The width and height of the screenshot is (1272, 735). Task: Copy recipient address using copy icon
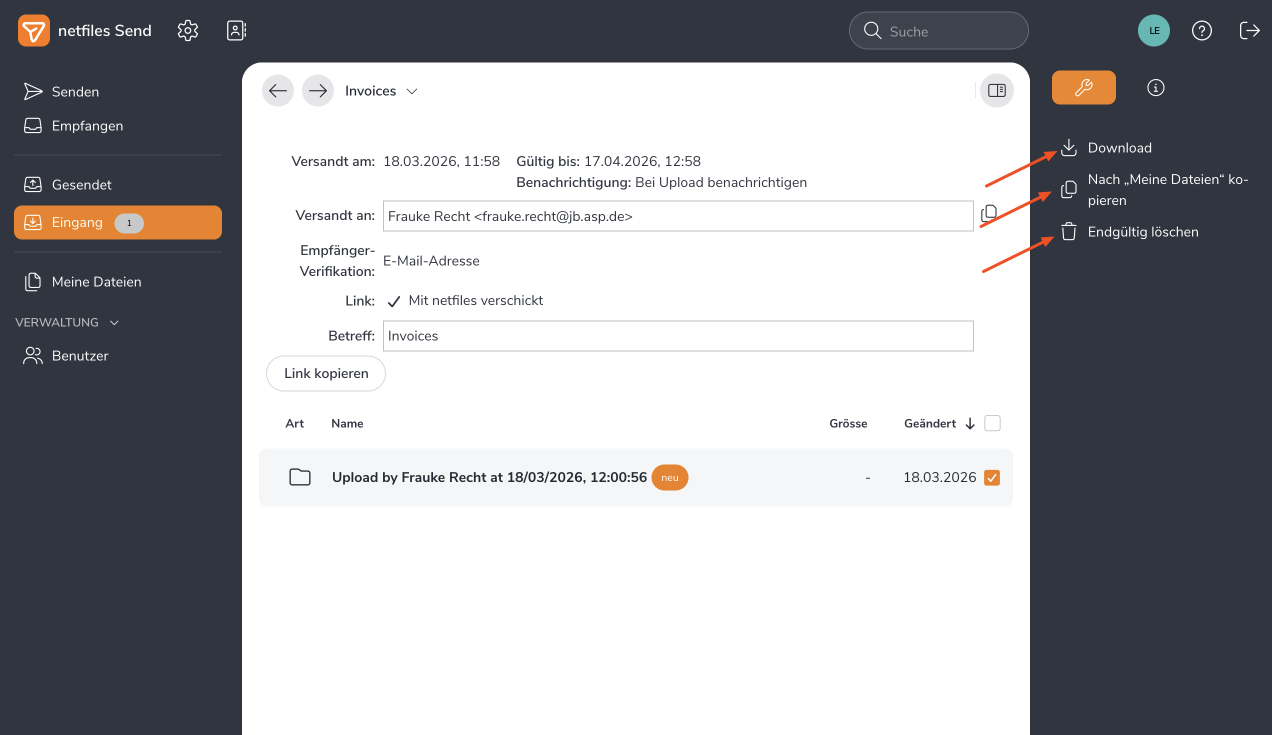[989, 214]
